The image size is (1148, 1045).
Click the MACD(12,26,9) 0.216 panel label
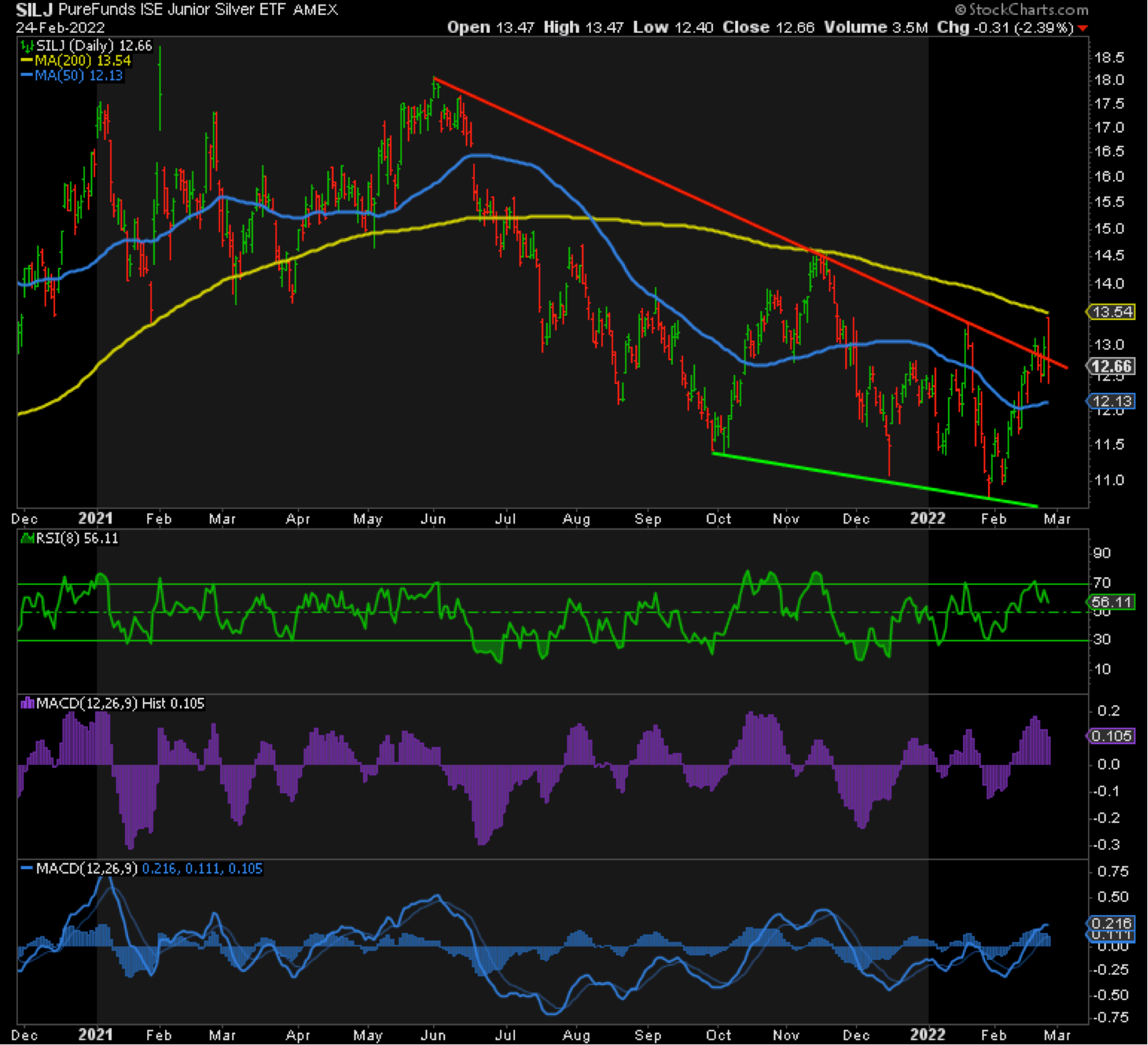[142, 869]
